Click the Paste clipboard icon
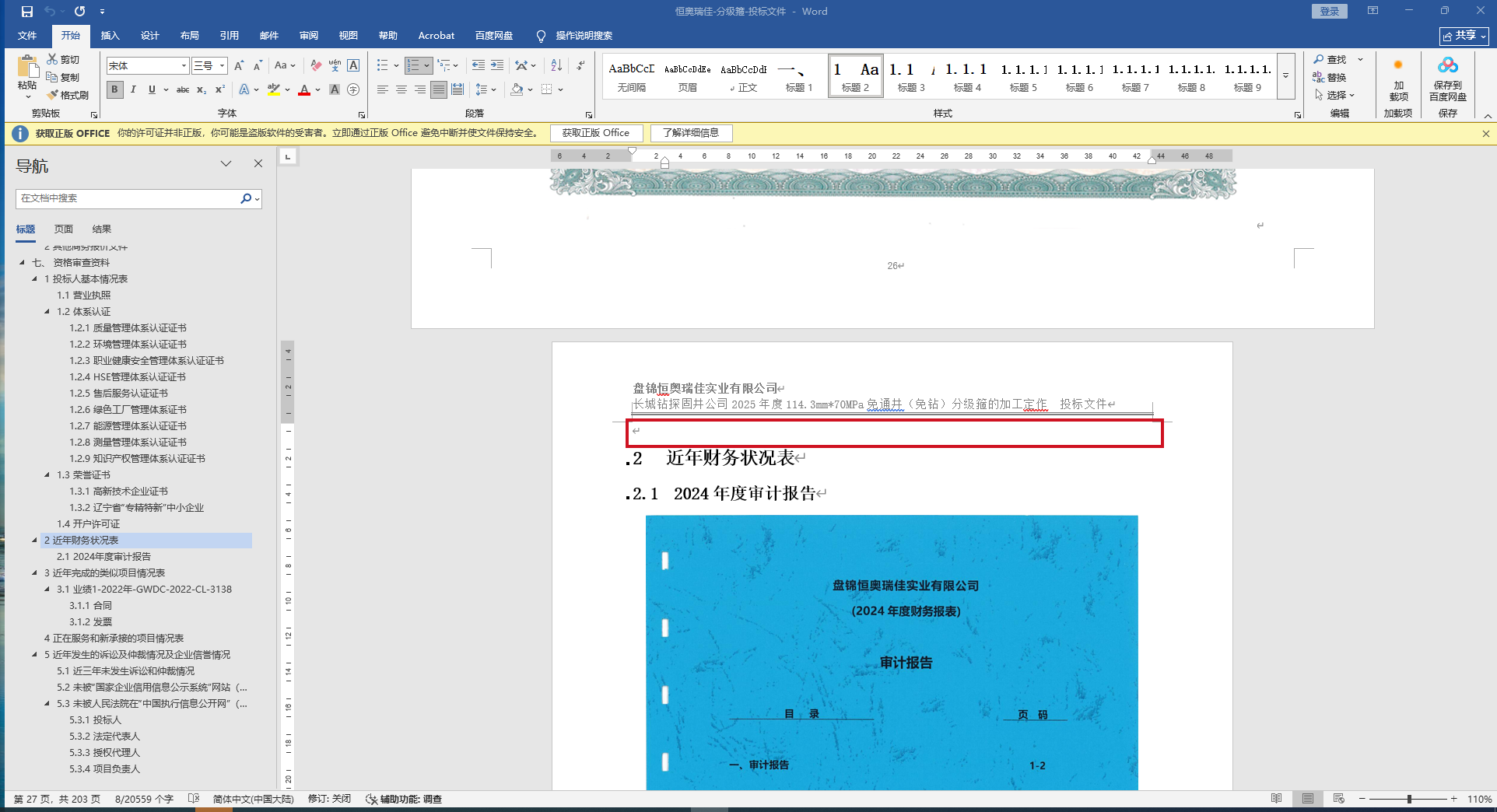Image resolution: width=1497 pixels, height=812 pixels. 27,67
